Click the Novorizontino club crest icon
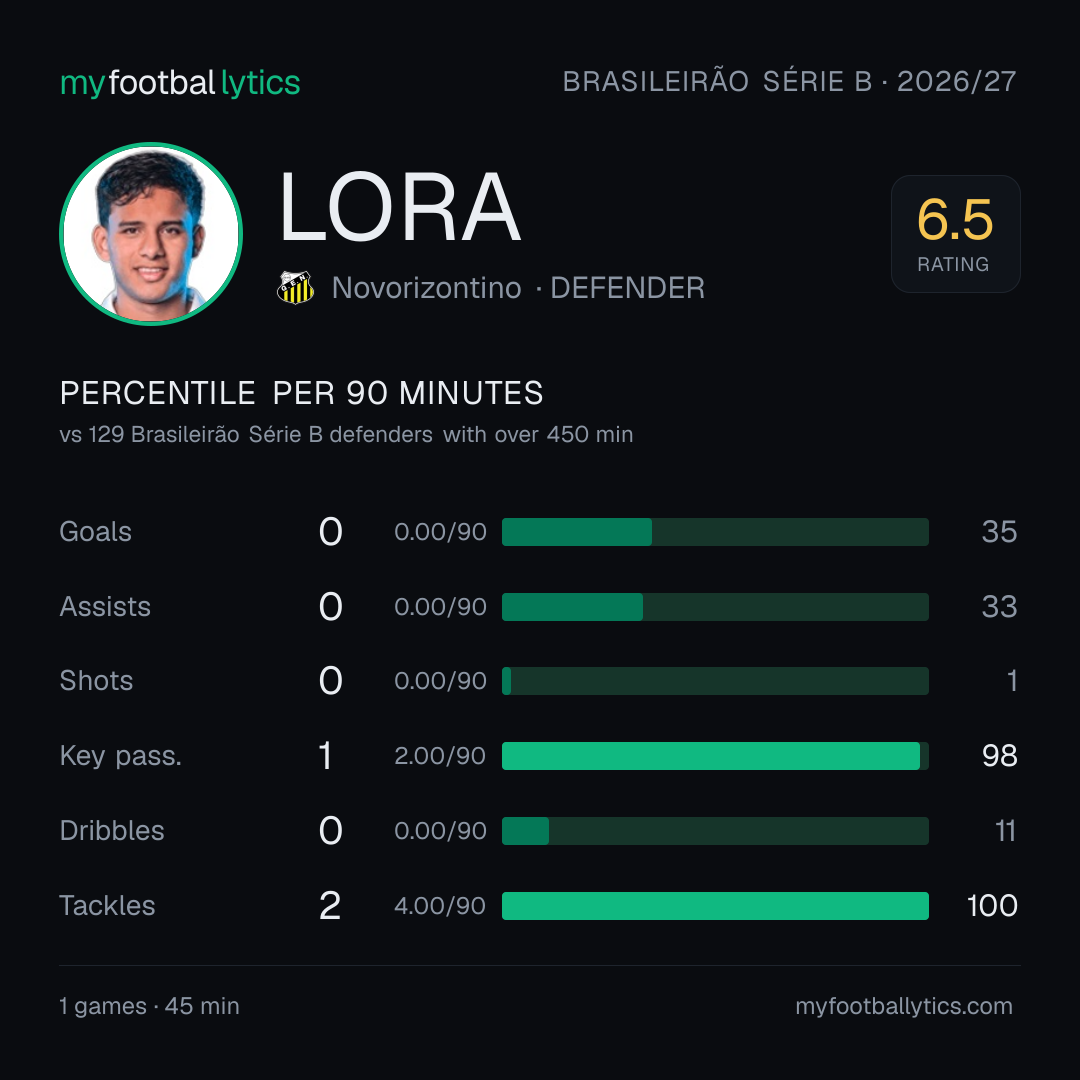Viewport: 1080px width, 1080px height. [295, 288]
